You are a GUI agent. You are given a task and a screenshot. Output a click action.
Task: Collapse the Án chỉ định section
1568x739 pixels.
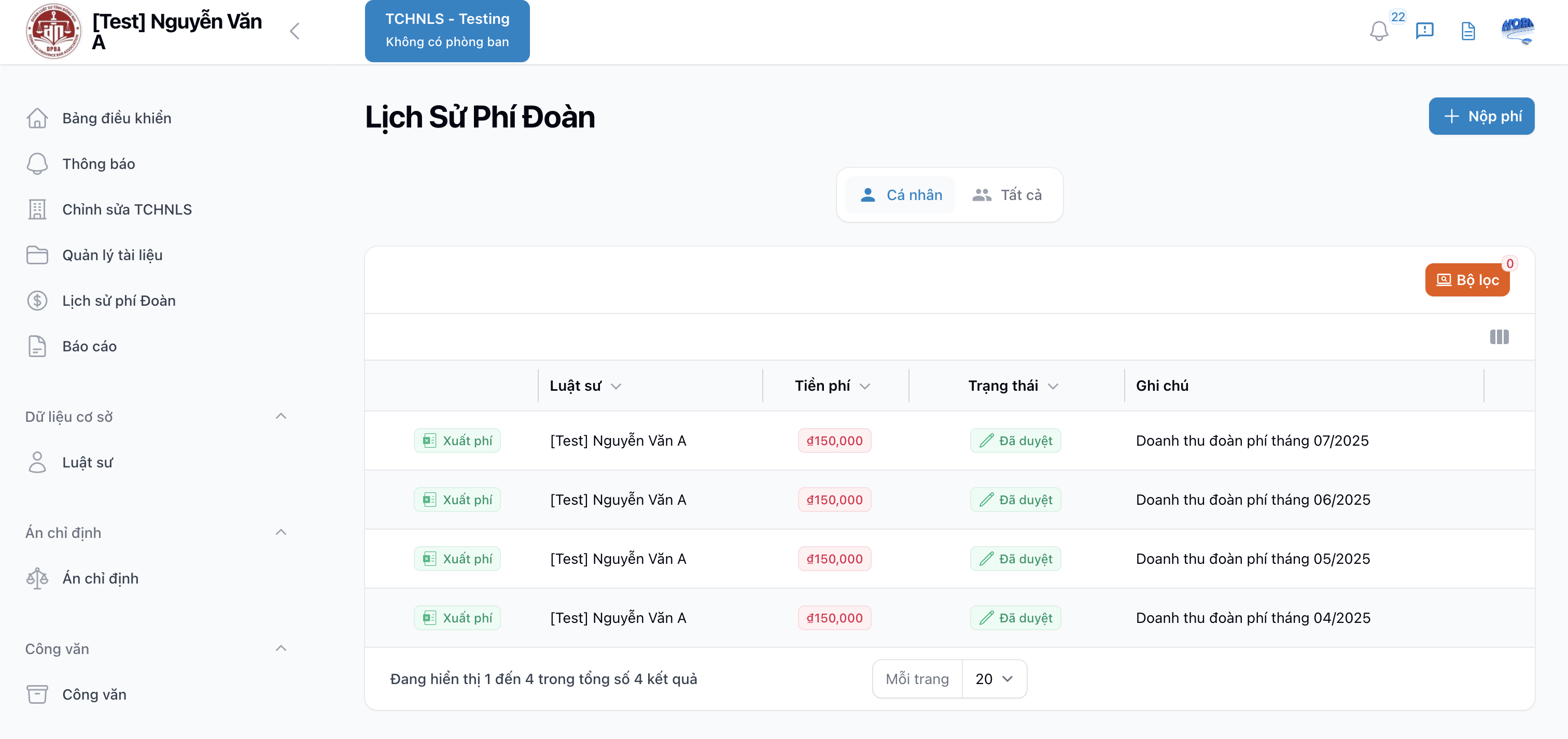pyautogui.click(x=281, y=532)
